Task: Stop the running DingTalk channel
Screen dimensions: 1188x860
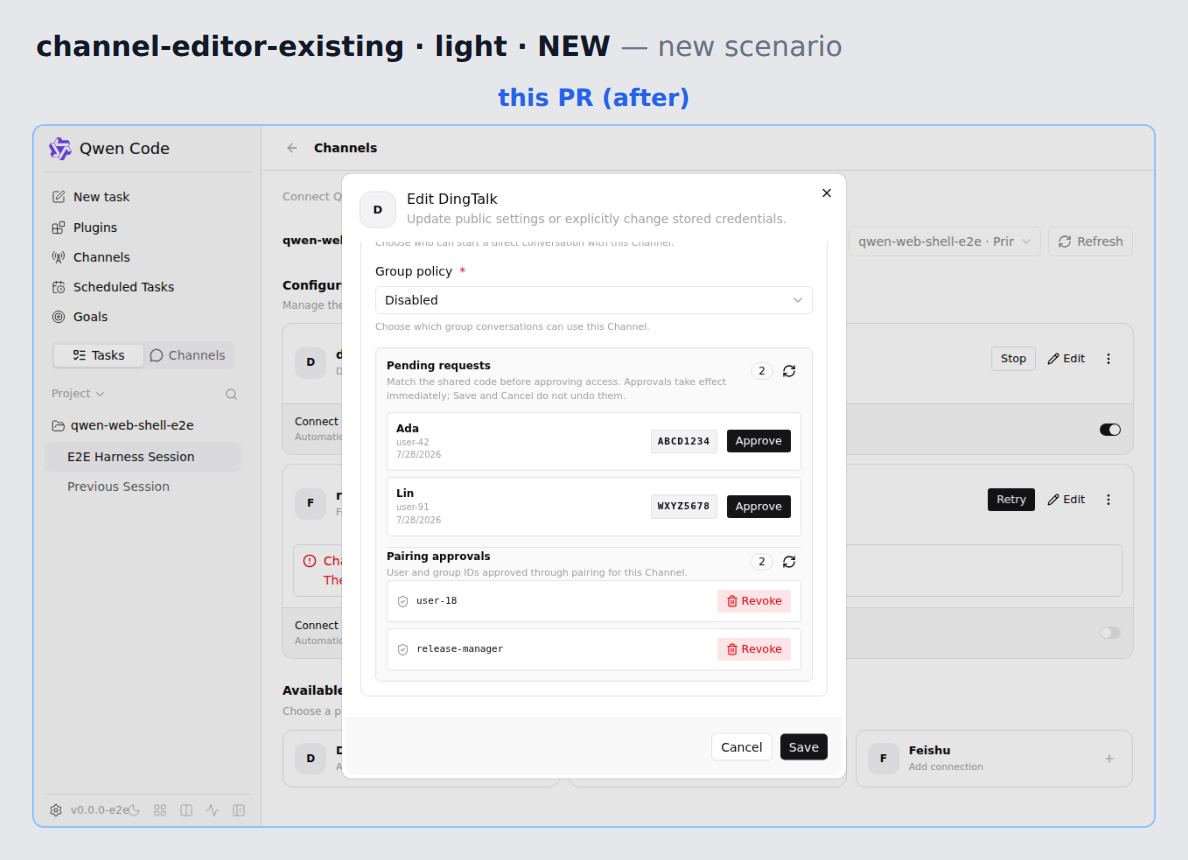Action: click(1013, 358)
